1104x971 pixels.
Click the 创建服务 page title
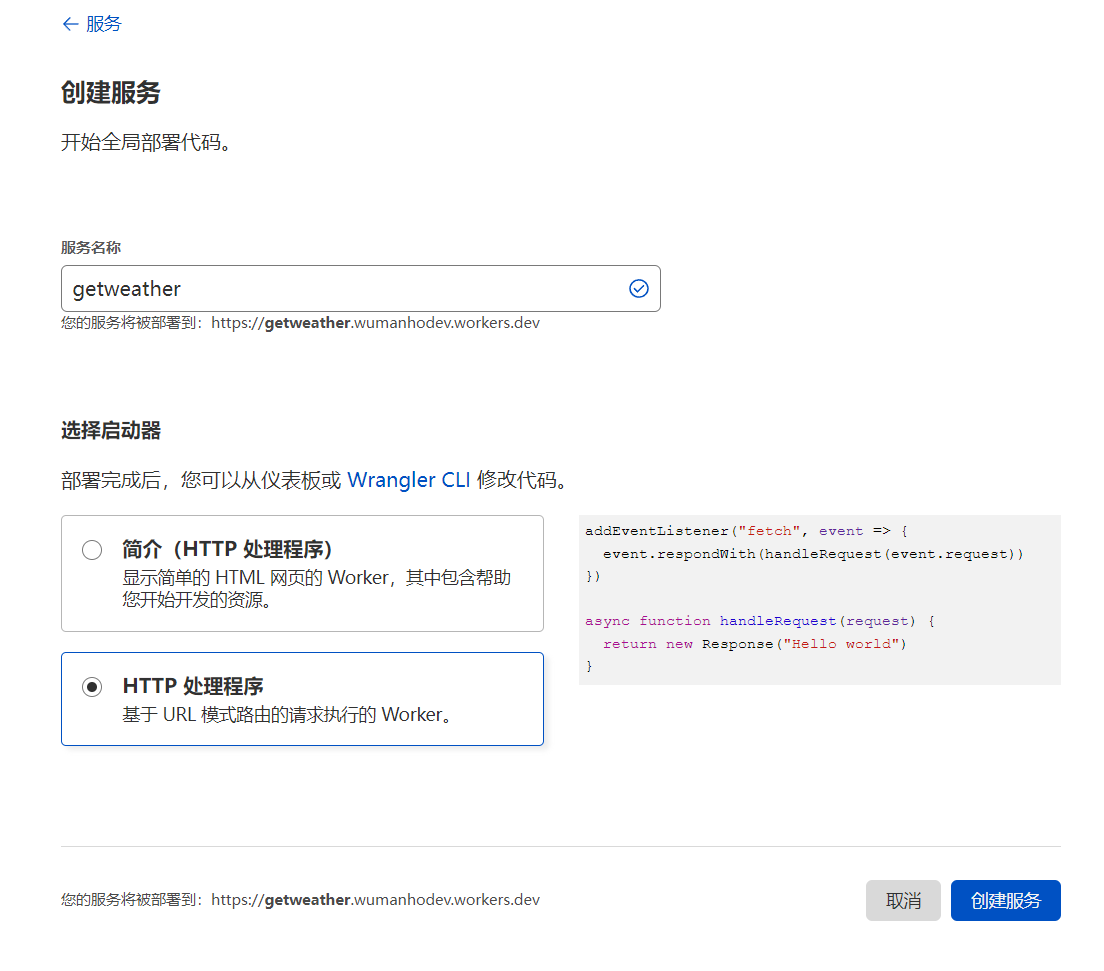click(x=110, y=91)
